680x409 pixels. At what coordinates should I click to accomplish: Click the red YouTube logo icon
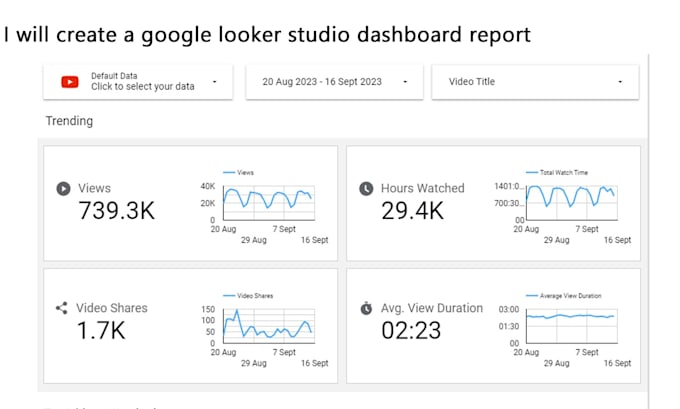(x=70, y=82)
